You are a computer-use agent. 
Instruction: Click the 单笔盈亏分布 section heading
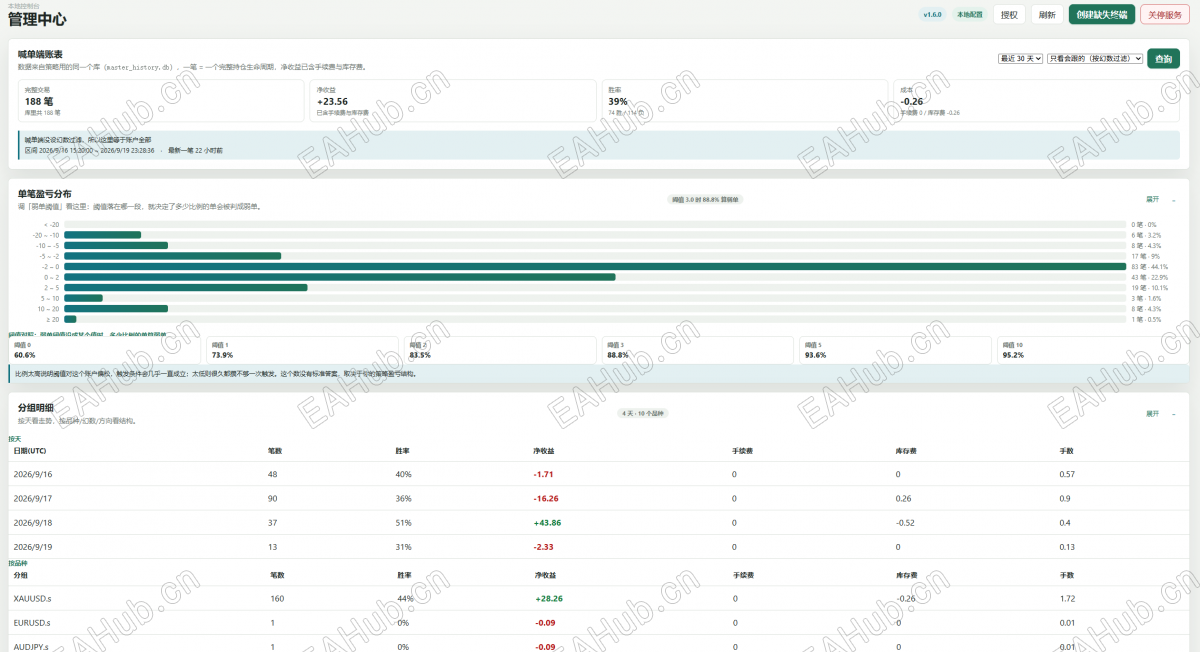click(45, 194)
